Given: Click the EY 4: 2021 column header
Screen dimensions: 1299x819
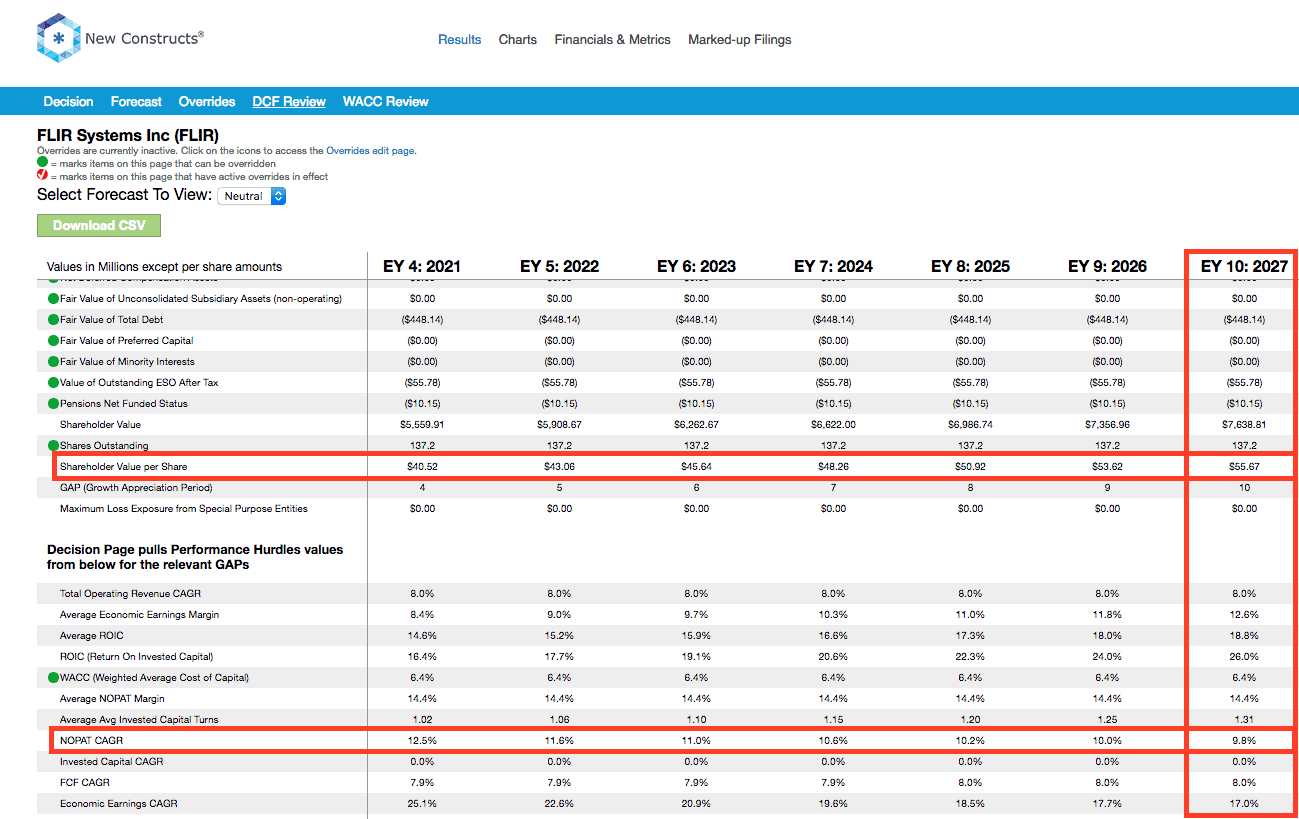Looking at the screenshot, I should (x=422, y=266).
